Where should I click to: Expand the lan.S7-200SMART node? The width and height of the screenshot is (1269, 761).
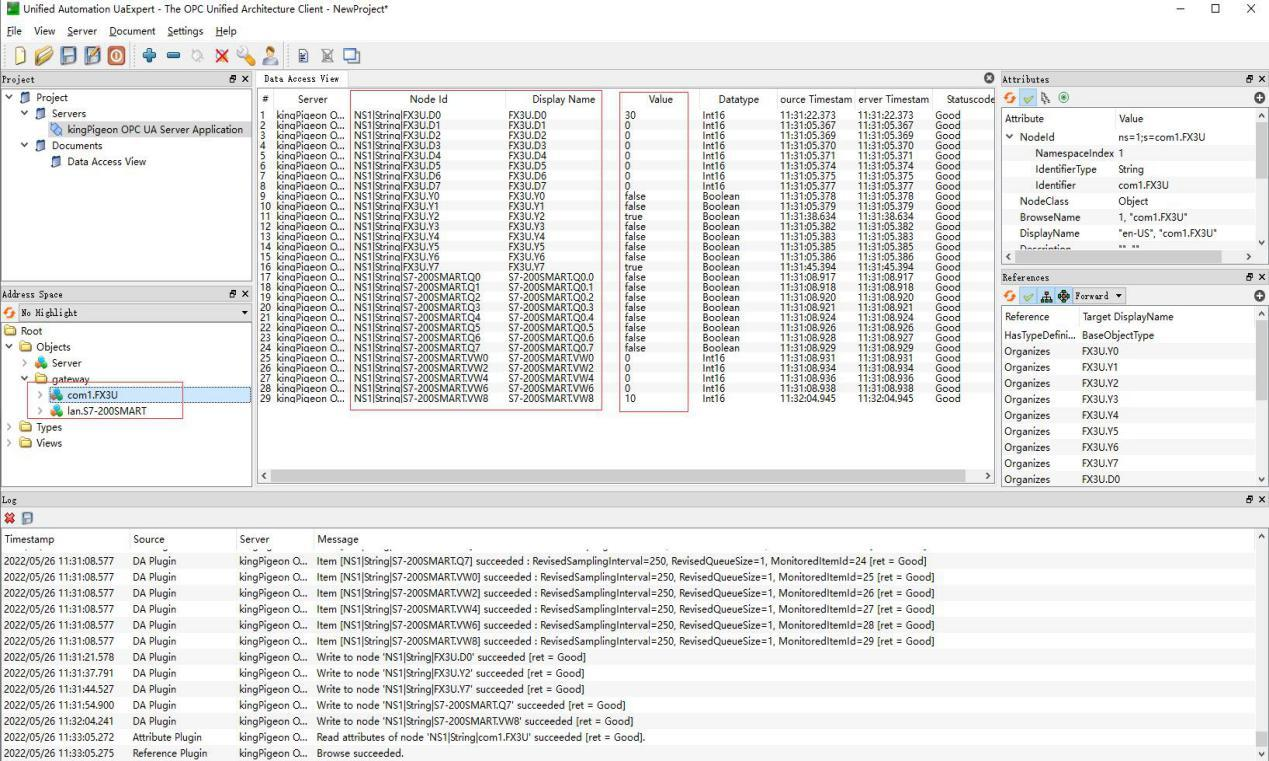pyautogui.click(x=39, y=411)
